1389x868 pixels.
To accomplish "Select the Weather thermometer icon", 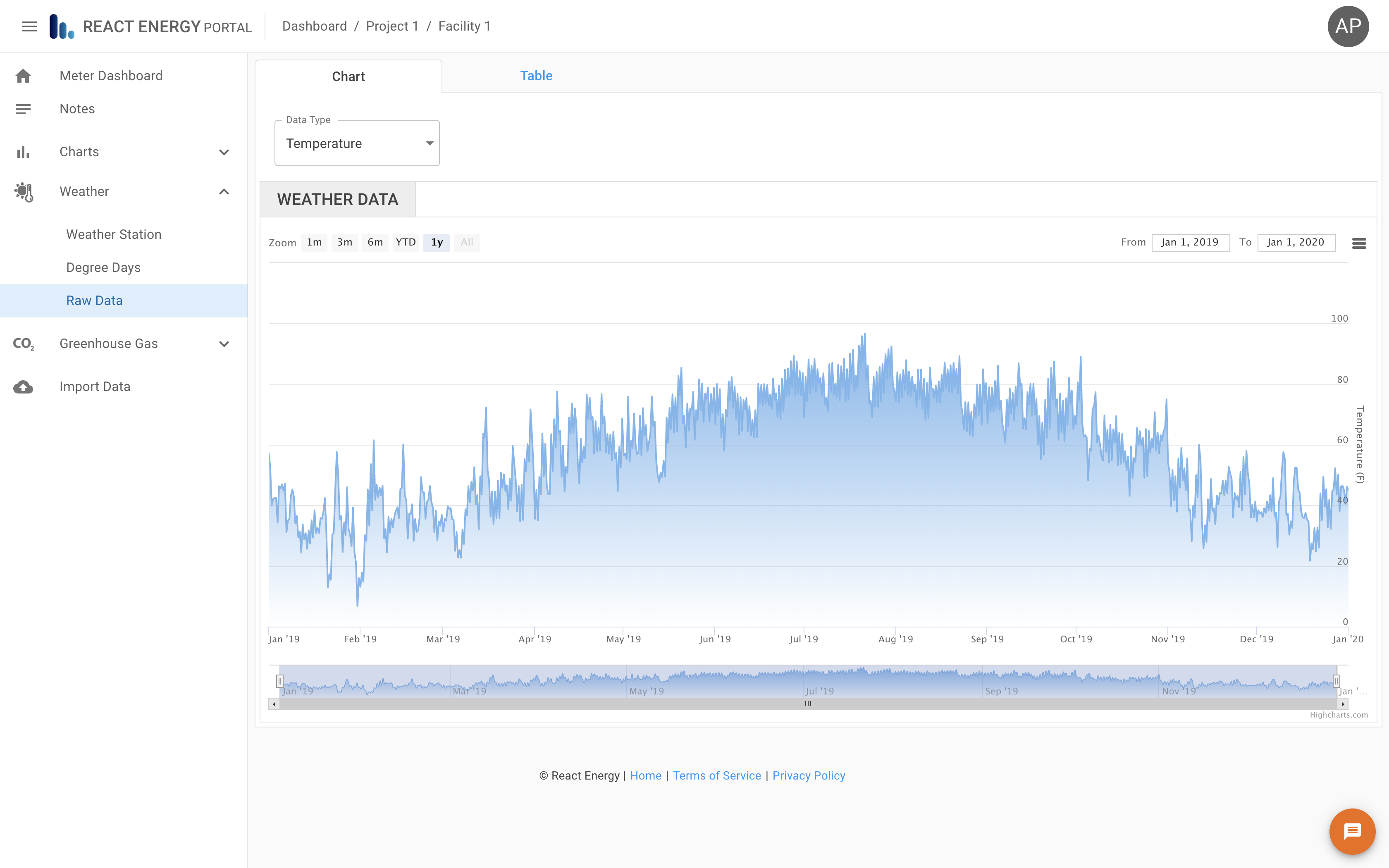I will pyautogui.click(x=23, y=192).
